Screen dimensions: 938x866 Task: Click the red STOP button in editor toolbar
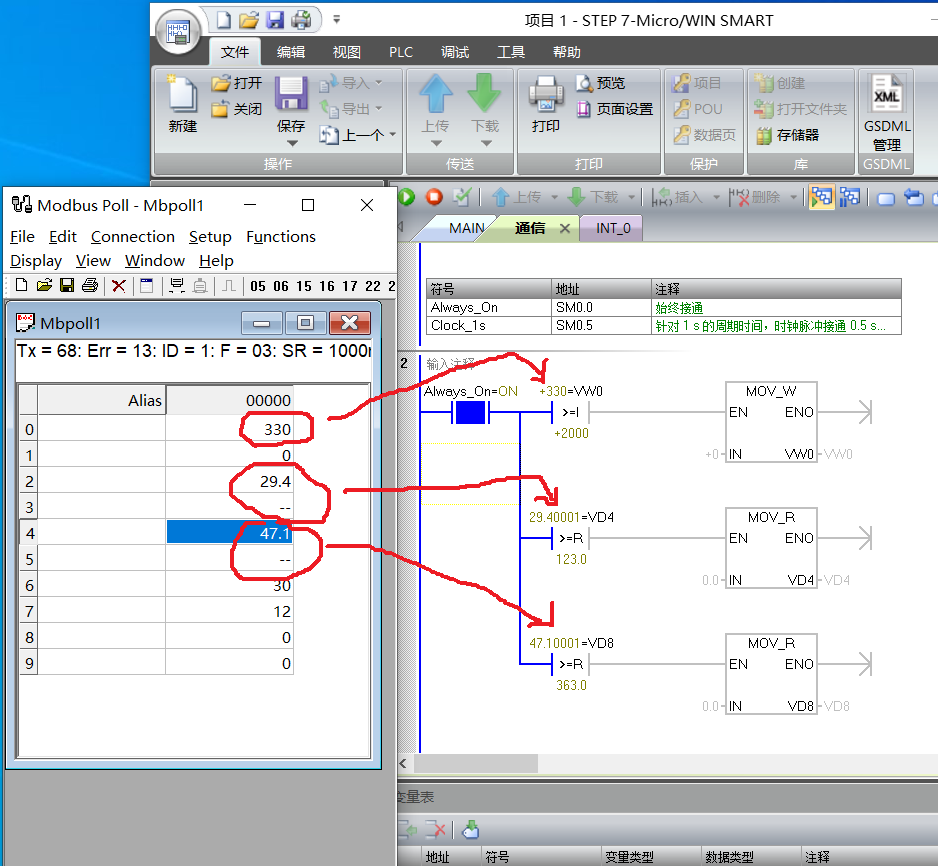pos(434,197)
